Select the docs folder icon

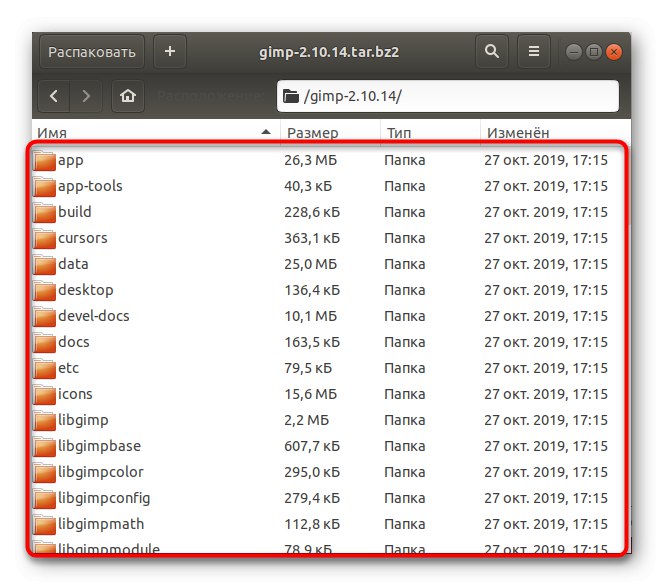pyautogui.click(x=44, y=342)
